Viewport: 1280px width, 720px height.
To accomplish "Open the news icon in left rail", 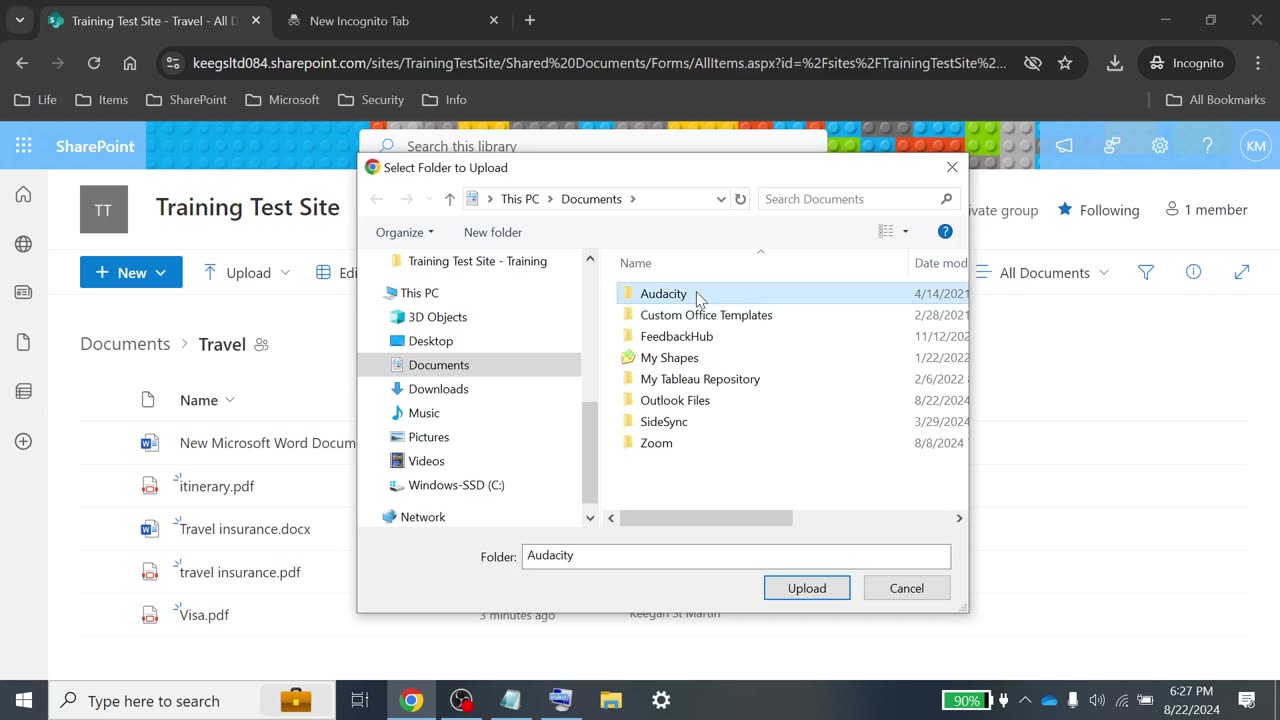I will pos(24,293).
